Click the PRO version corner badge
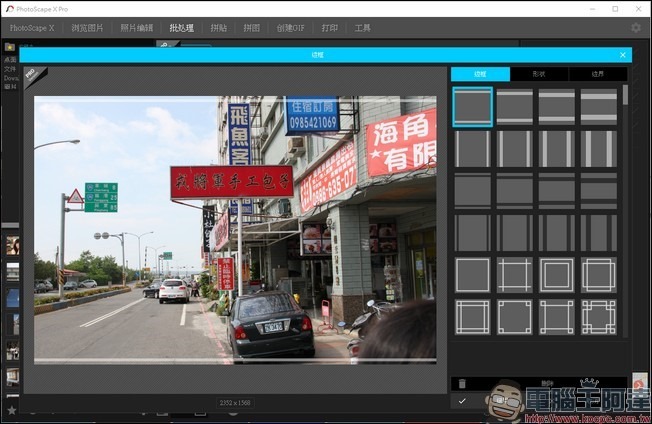652x424 pixels. (35, 76)
